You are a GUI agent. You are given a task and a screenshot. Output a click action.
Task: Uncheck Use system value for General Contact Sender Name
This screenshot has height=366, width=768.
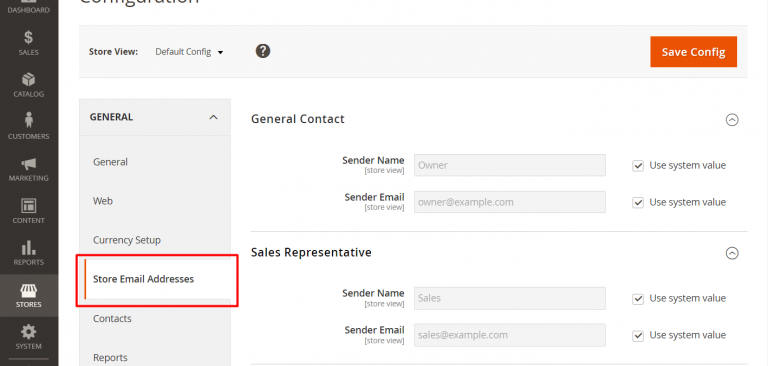(638, 166)
